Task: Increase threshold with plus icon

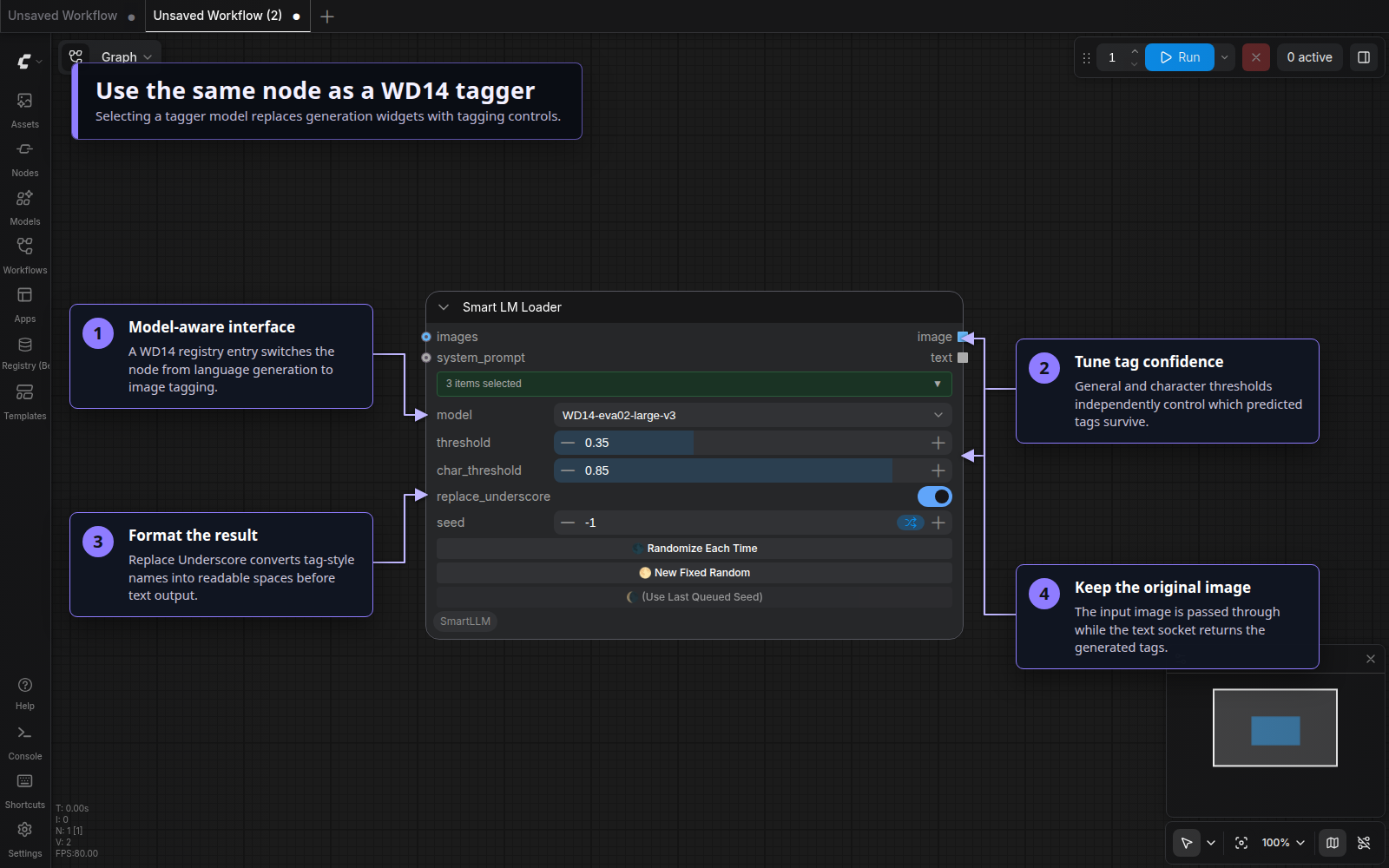Action: click(938, 443)
